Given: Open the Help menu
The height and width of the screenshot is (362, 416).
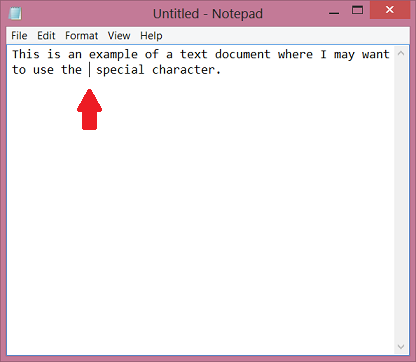Looking at the screenshot, I should (x=151, y=36).
